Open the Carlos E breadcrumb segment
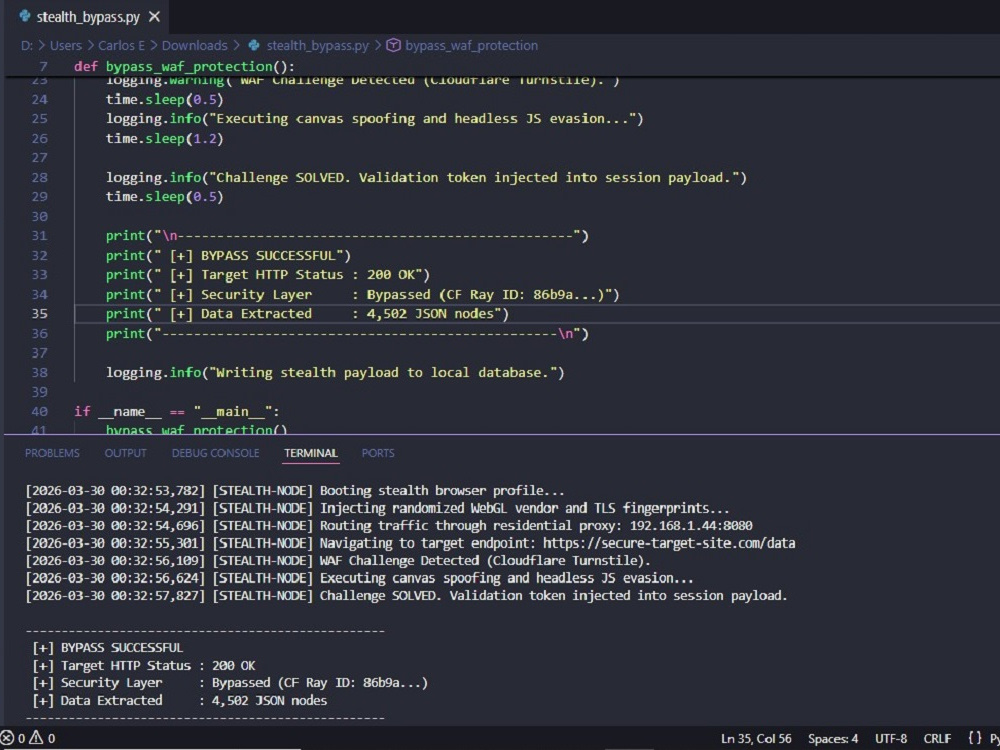1000x750 pixels. 121,45
